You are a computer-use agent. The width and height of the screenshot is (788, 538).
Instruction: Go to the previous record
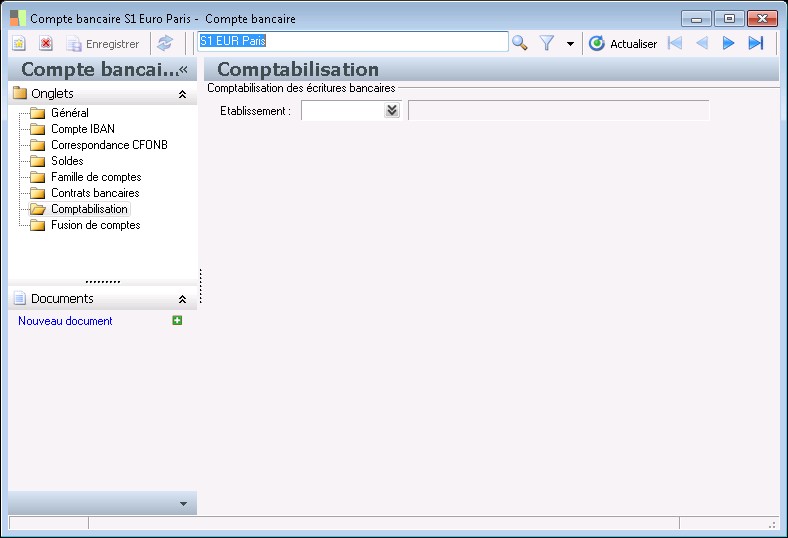[702, 43]
